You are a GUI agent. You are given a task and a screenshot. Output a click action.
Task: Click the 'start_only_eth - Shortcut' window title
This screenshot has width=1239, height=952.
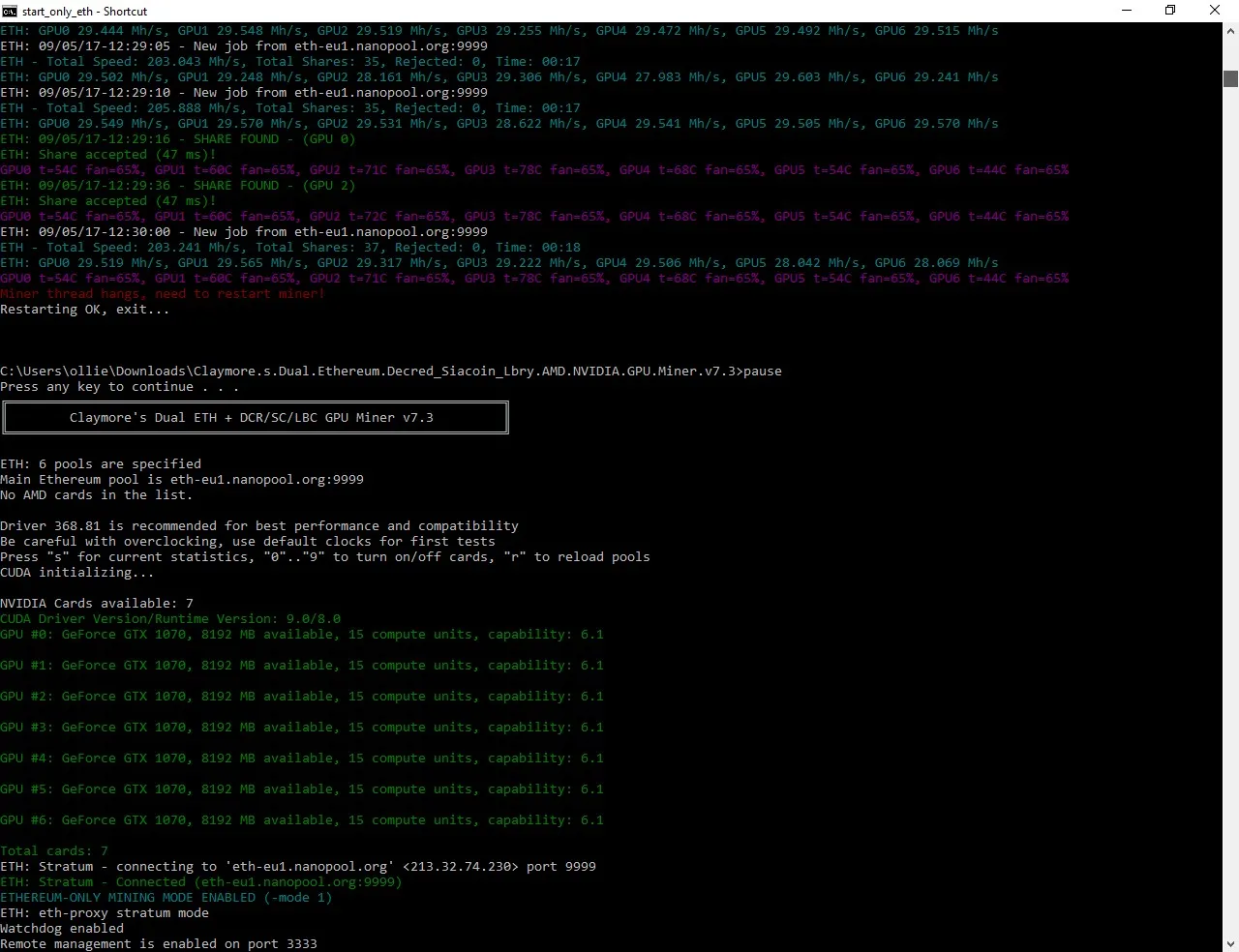click(x=85, y=12)
